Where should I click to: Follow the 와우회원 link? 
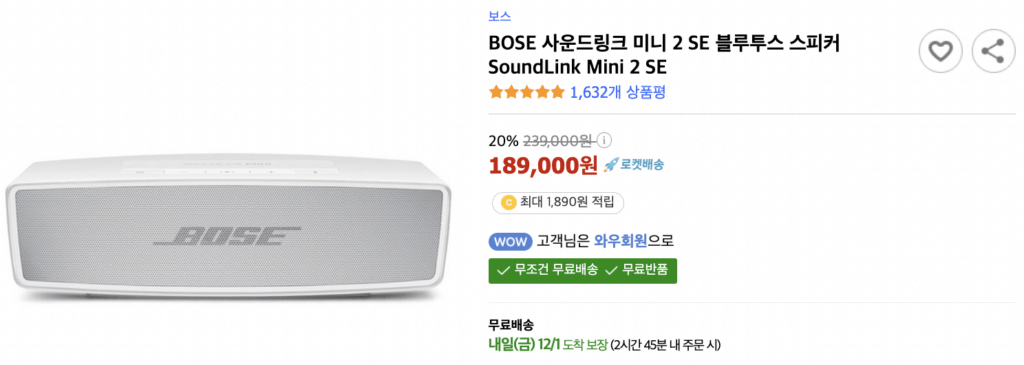[620, 241]
